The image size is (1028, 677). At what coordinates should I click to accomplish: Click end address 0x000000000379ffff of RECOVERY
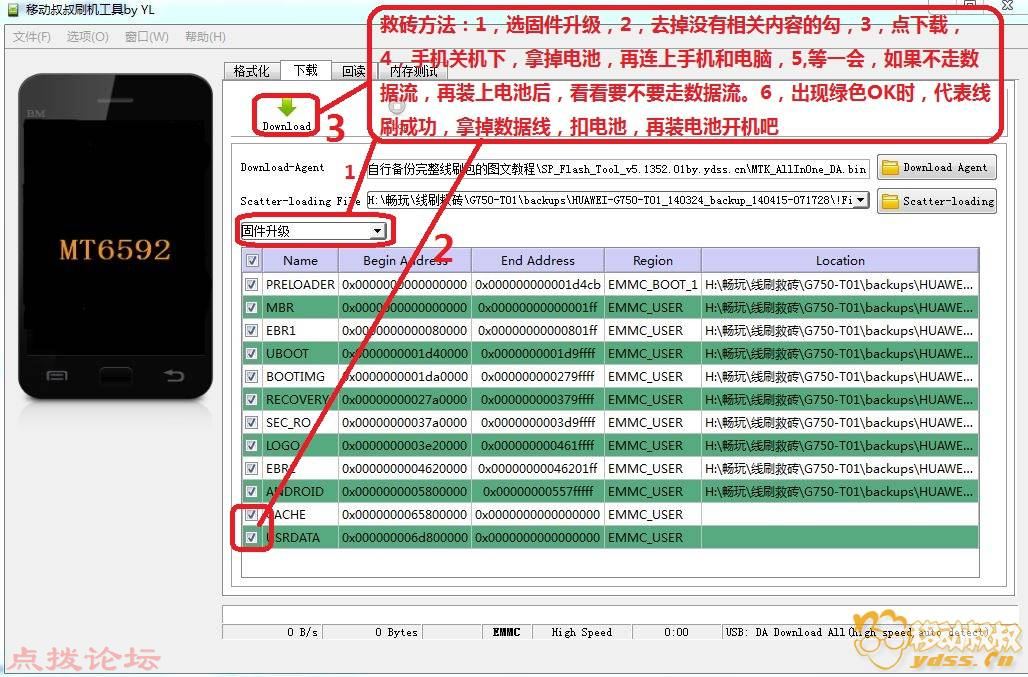pyautogui.click(x=538, y=399)
